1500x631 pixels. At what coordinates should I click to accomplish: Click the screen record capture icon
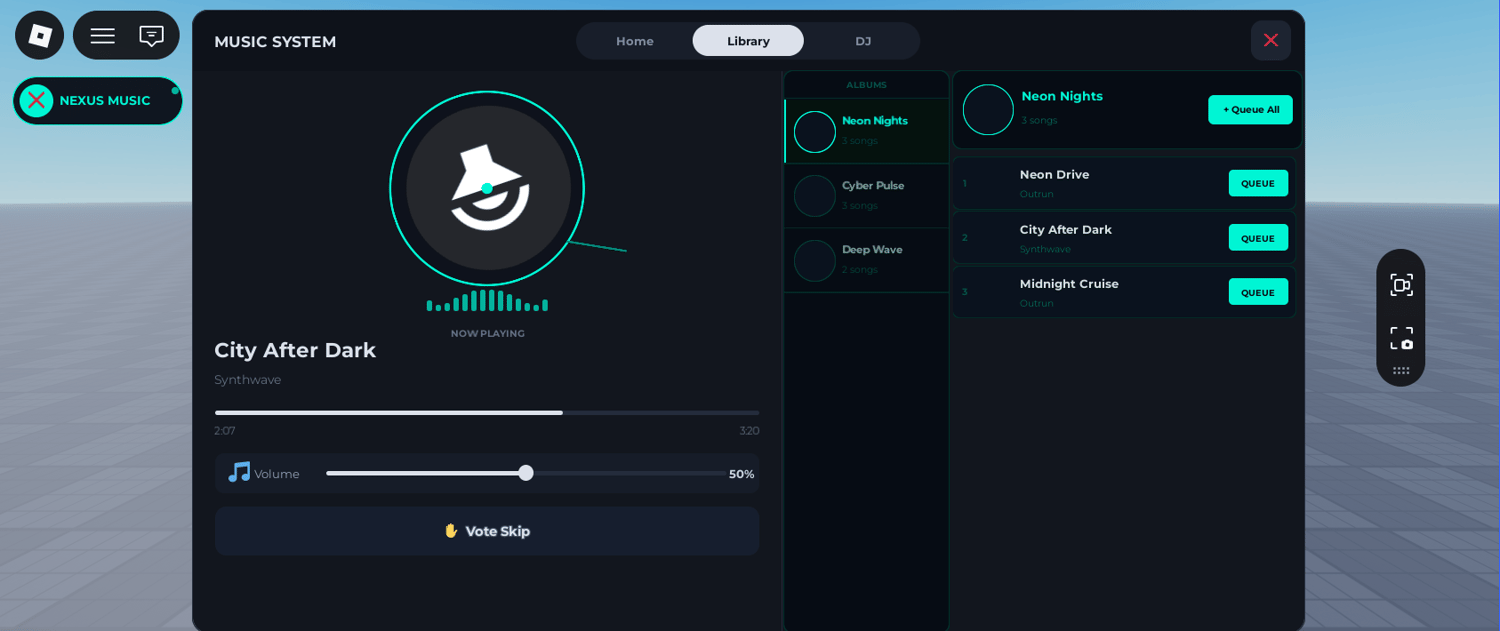(1401, 285)
